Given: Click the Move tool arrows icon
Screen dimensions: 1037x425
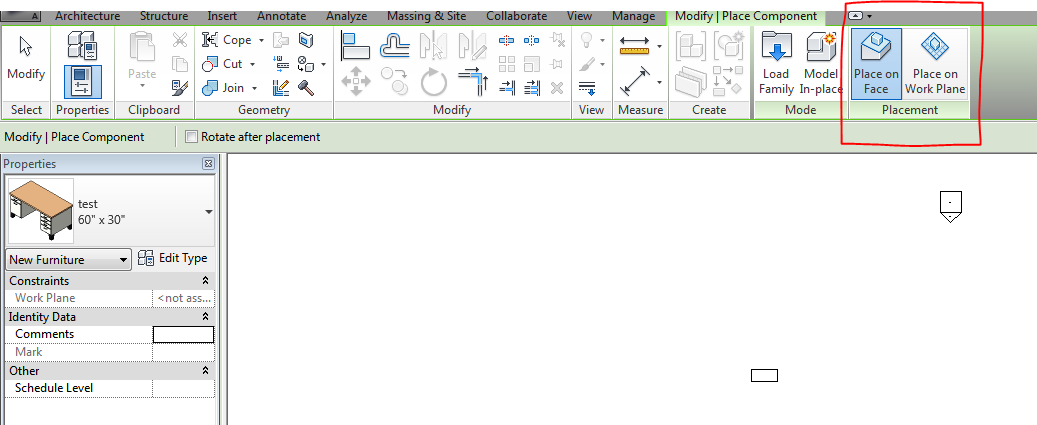Looking at the screenshot, I should coord(356,83).
